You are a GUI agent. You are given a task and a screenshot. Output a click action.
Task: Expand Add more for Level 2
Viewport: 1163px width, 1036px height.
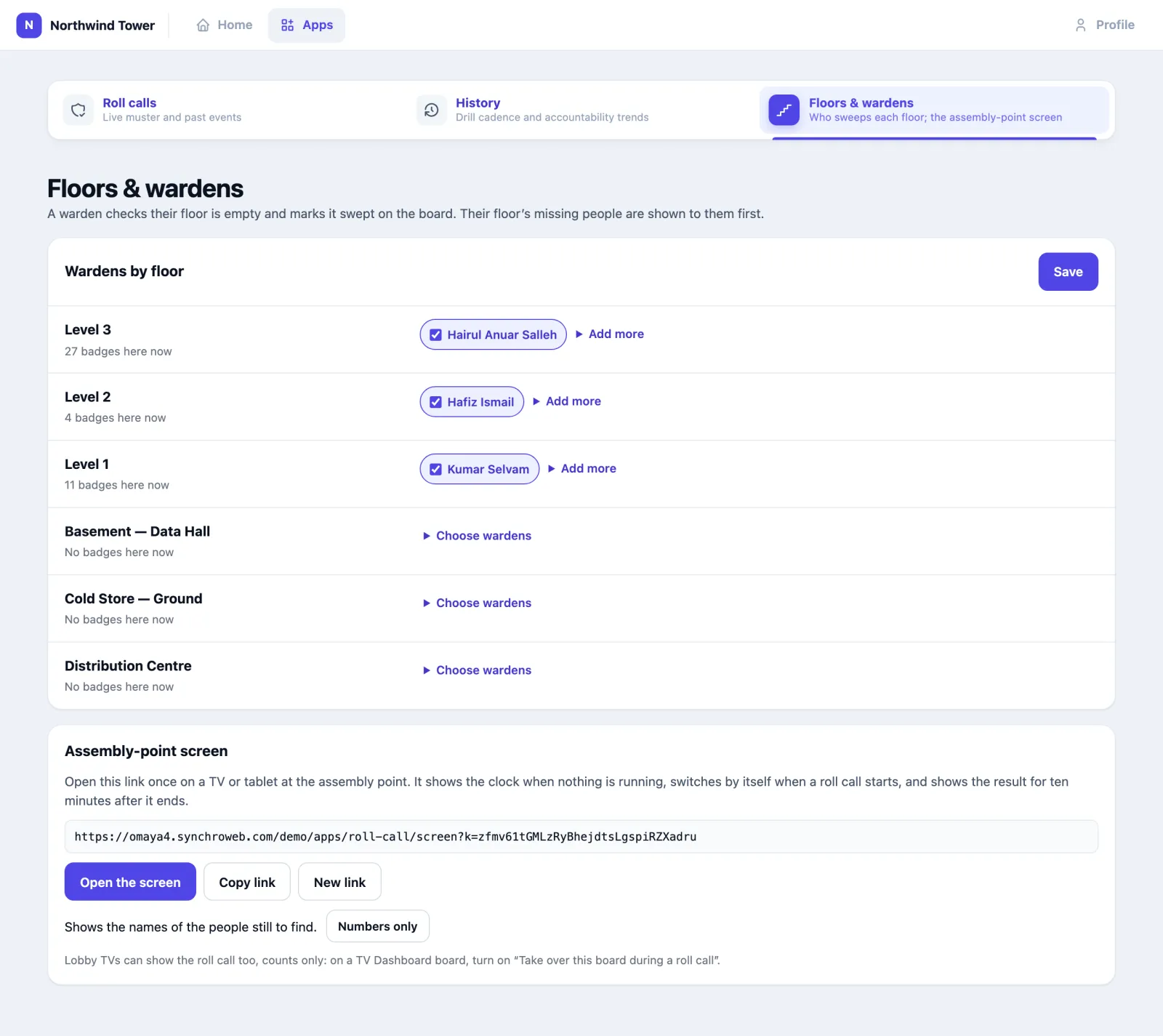(566, 401)
